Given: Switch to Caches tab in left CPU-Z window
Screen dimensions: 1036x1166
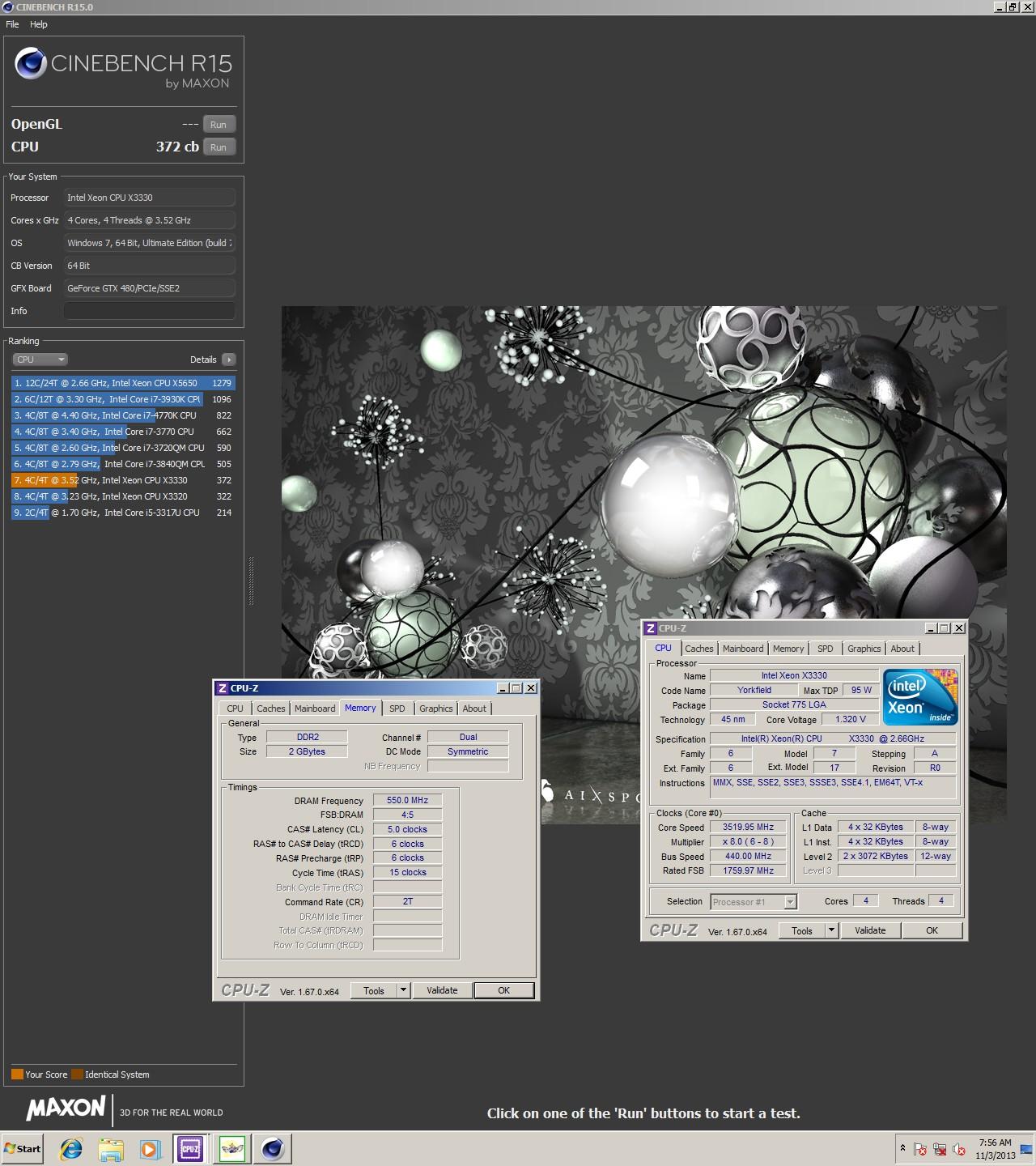Looking at the screenshot, I should 271,709.
